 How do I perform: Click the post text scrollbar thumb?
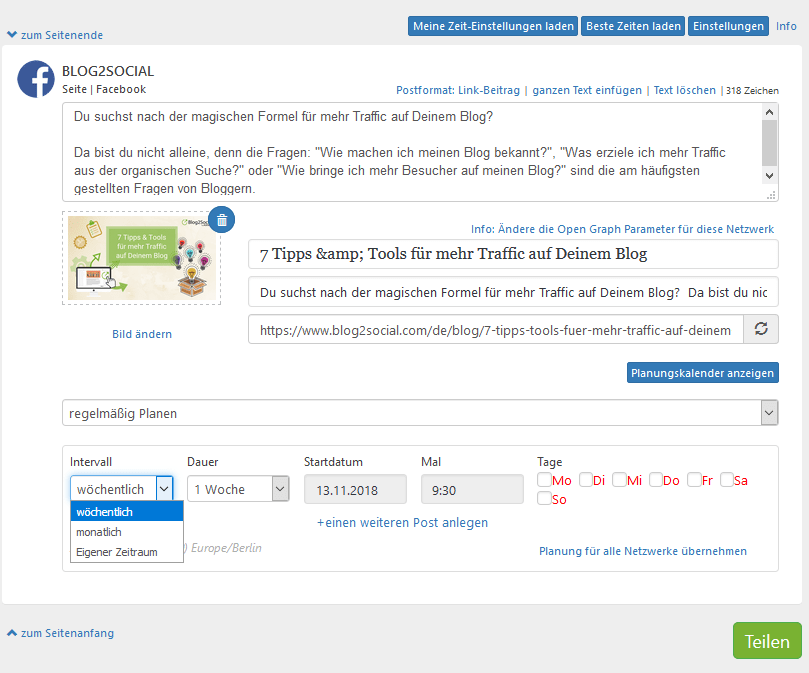[x=769, y=143]
